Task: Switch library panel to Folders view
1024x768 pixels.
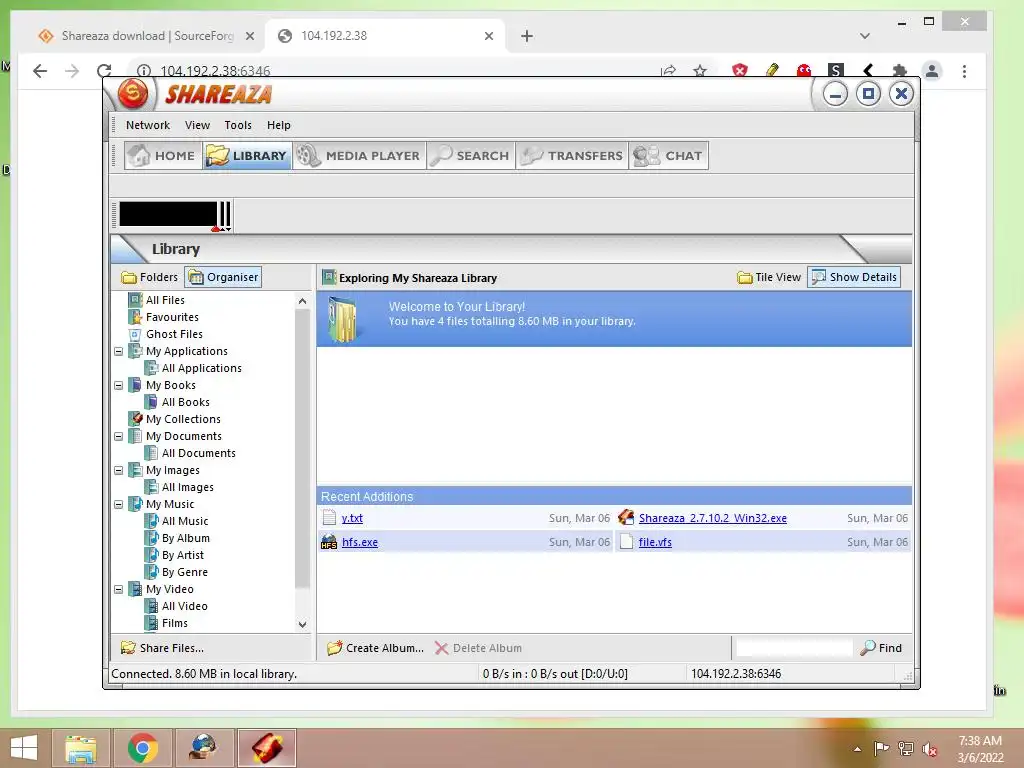Action: pos(150,277)
